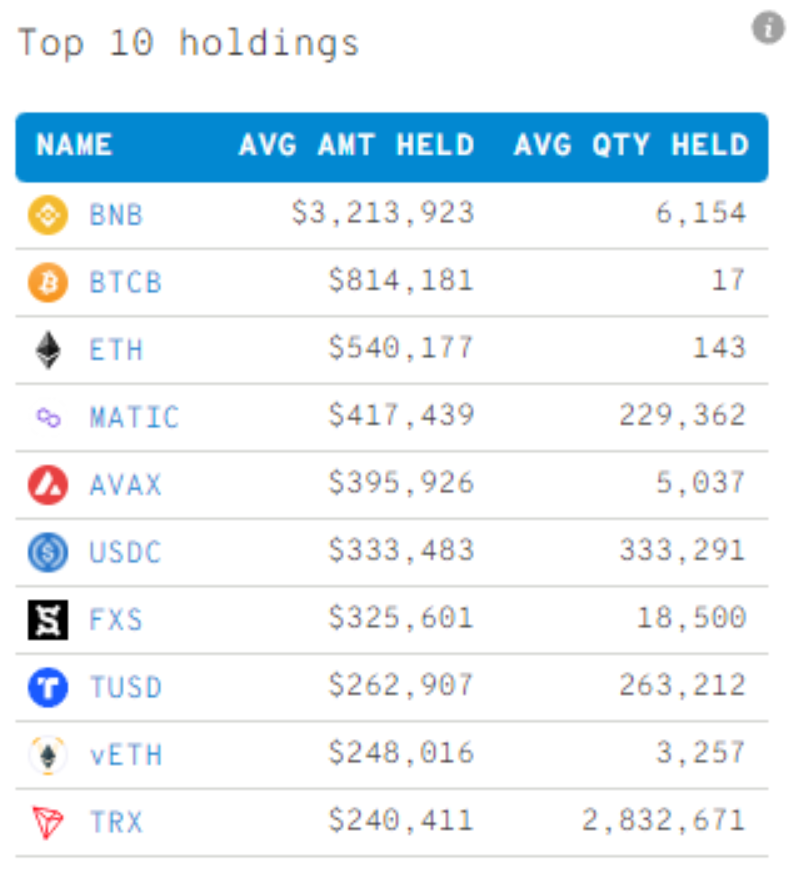This screenshot has height=874, width=793.
Task: Open the BNB token link
Action: click(116, 215)
